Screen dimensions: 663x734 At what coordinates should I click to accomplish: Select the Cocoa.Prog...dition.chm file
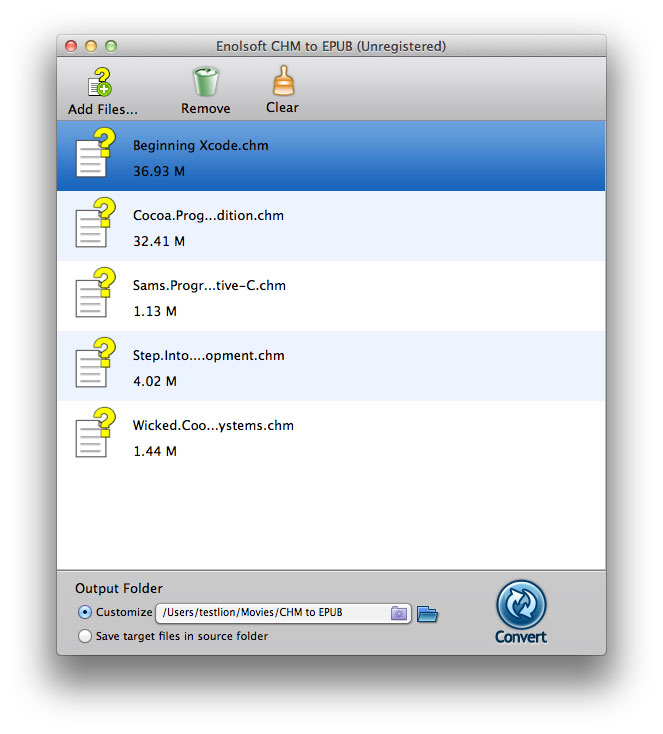(331, 226)
